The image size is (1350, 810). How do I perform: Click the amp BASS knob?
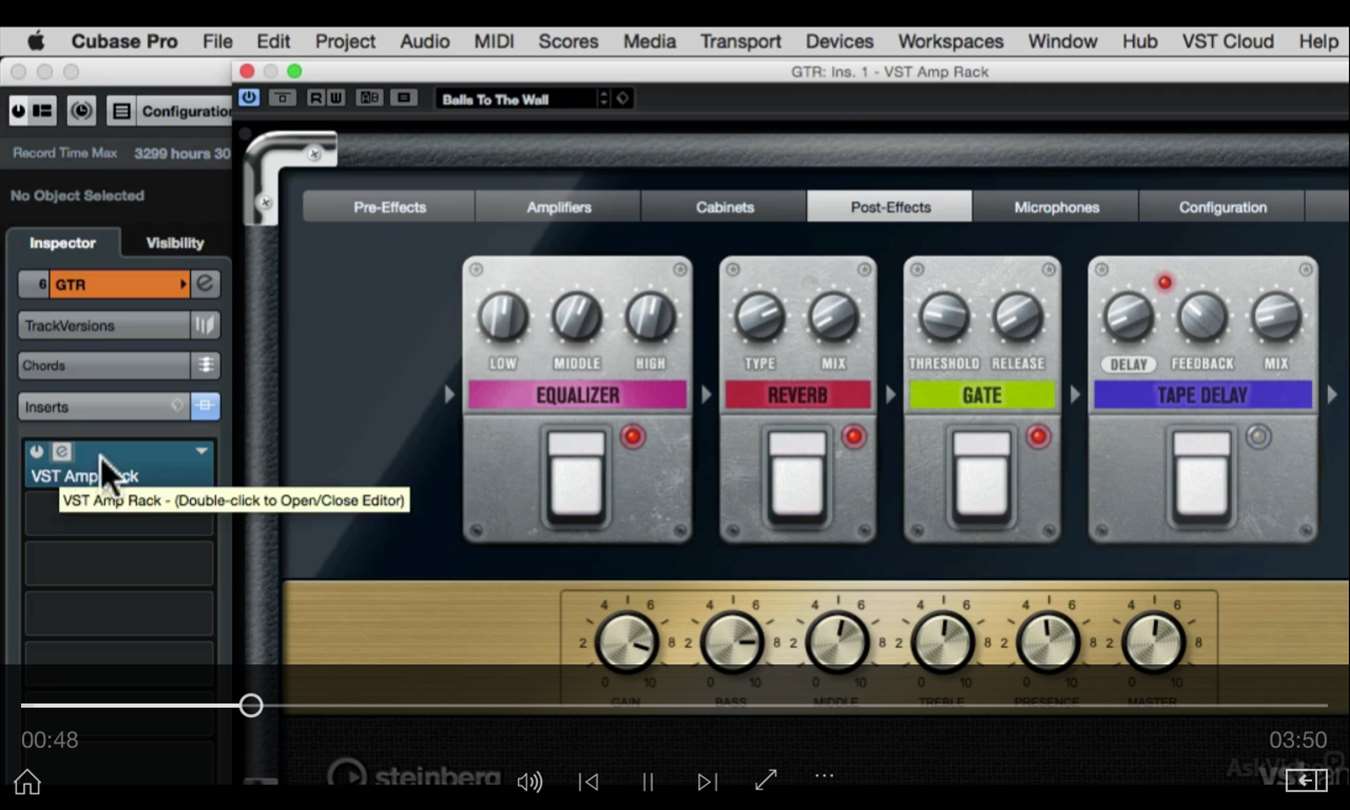tap(732, 642)
